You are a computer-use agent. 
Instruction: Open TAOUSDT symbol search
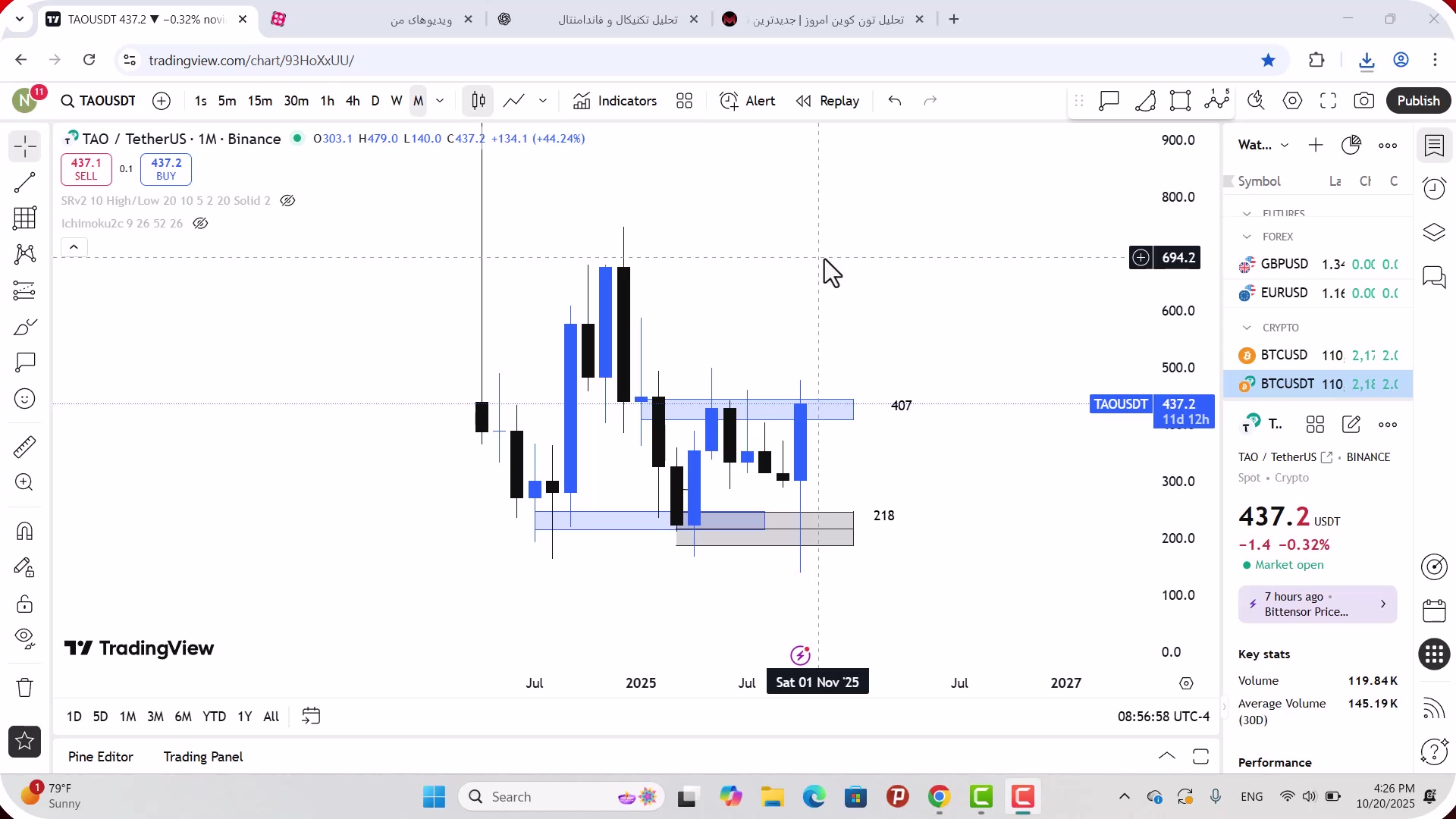click(99, 101)
